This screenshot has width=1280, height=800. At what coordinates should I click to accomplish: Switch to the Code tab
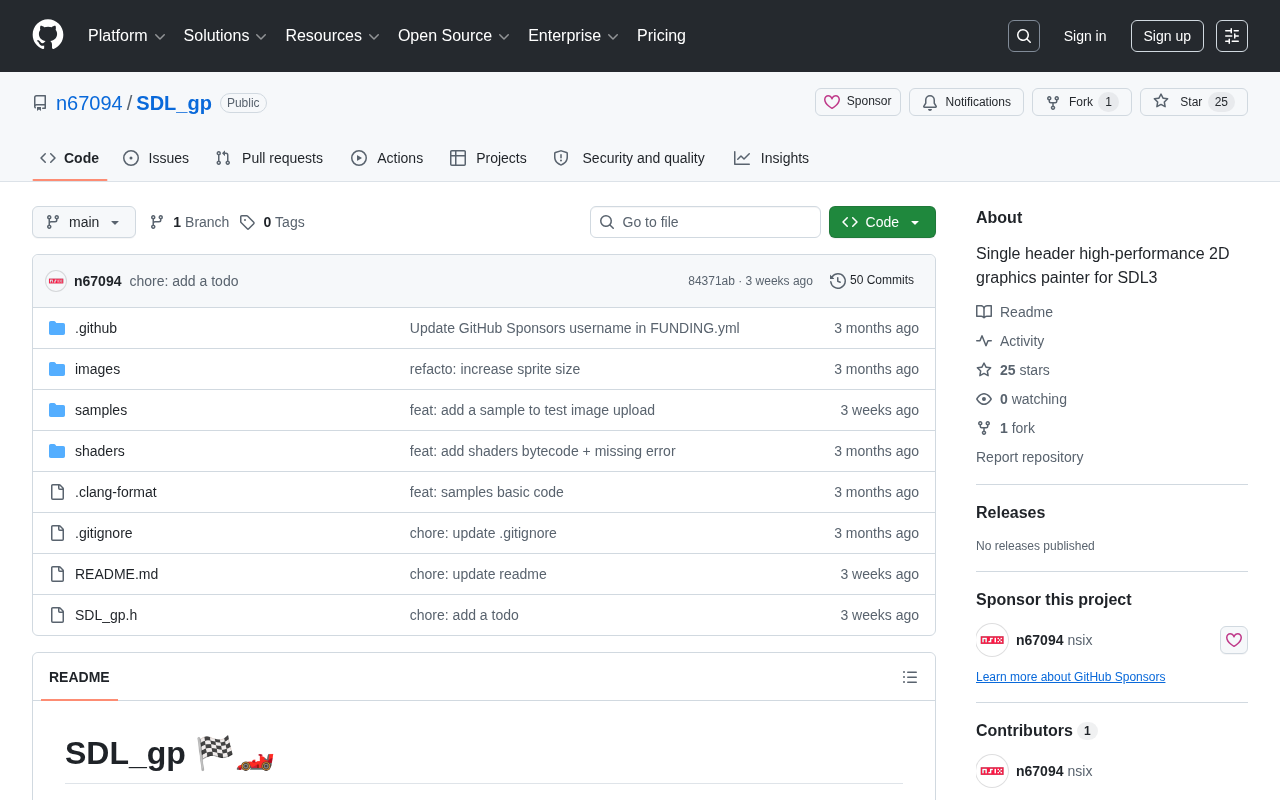click(70, 158)
